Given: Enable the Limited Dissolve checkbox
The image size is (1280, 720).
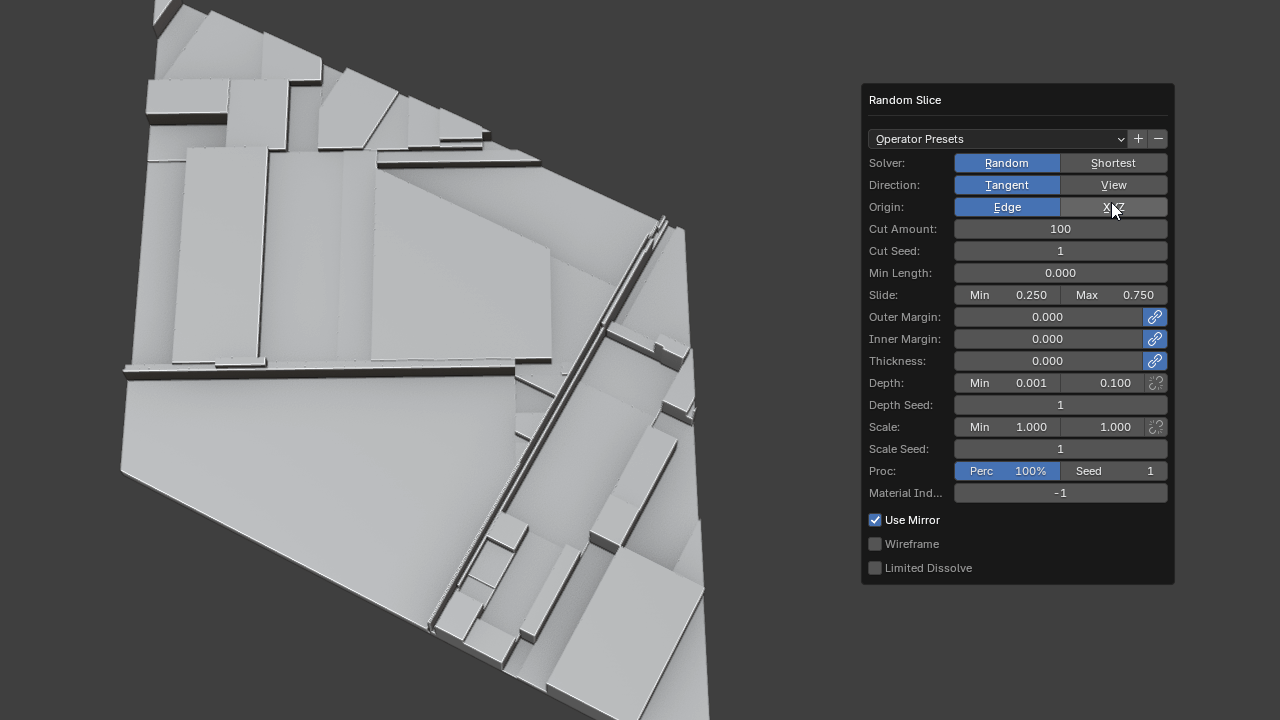Looking at the screenshot, I should 875,568.
